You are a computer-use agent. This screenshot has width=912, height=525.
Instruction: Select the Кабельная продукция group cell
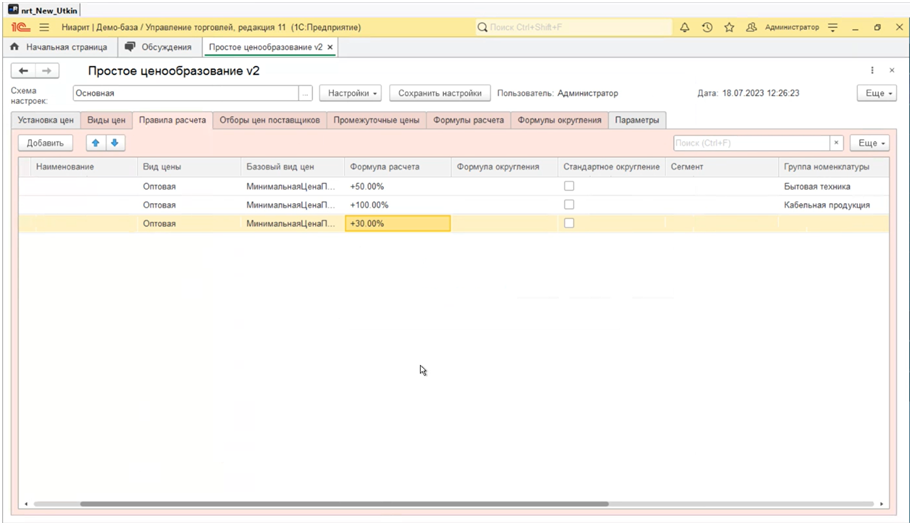[833, 205]
